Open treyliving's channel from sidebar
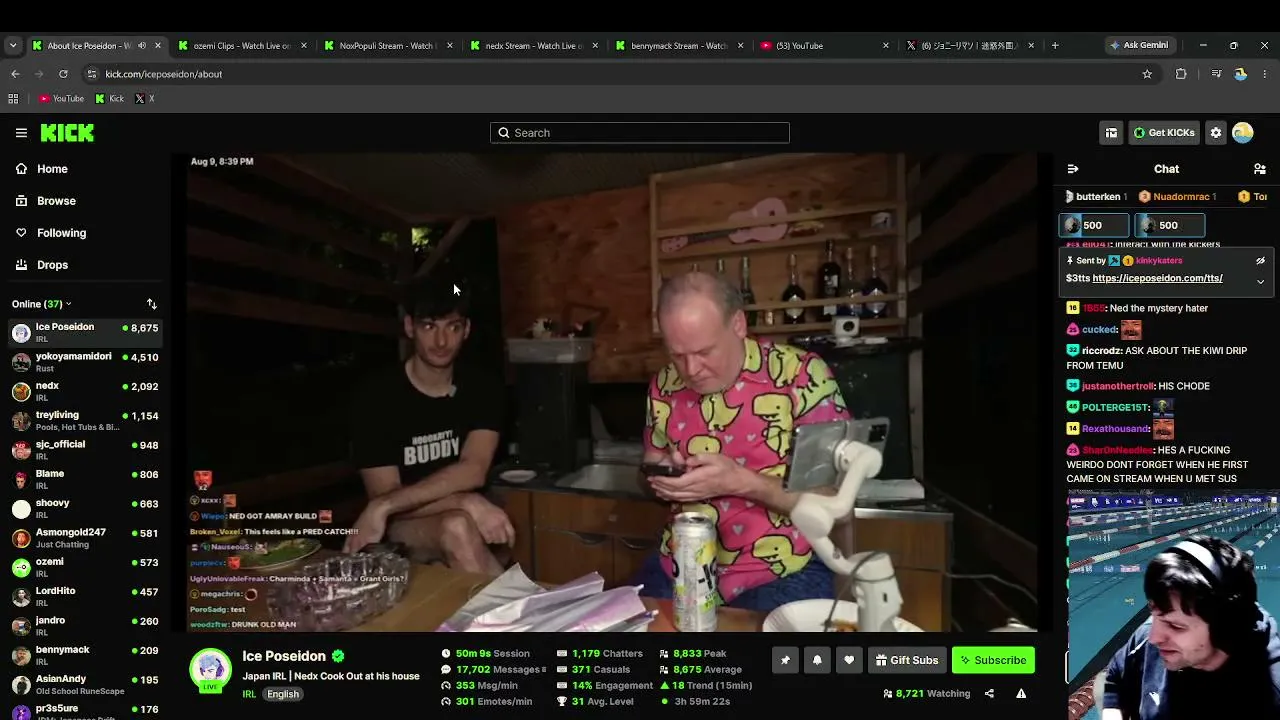1280x720 pixels. click(85, 420)
